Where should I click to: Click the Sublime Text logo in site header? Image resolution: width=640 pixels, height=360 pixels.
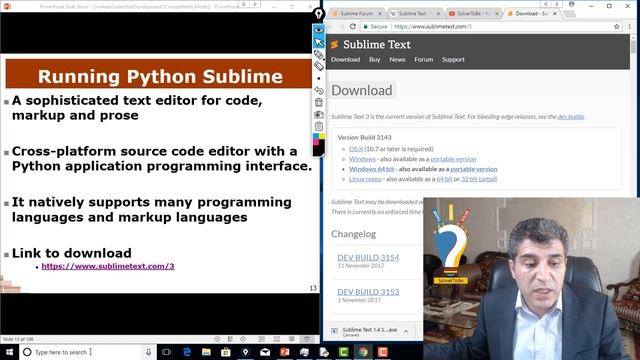(x=371, y=44)
